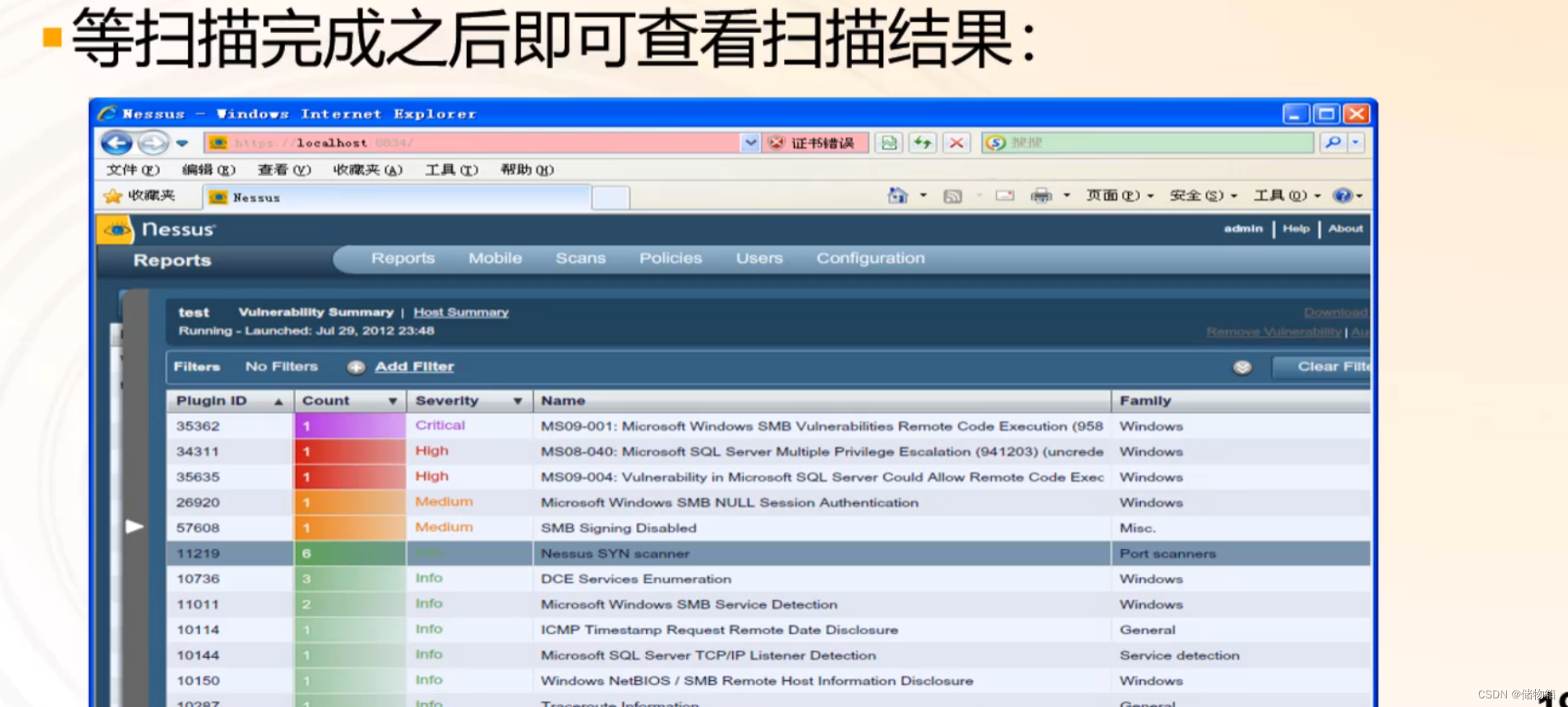The height and width of the screenshot is (707, 1568).
Task: Click the magnifier search button
Action: [x=1332, y=142]
